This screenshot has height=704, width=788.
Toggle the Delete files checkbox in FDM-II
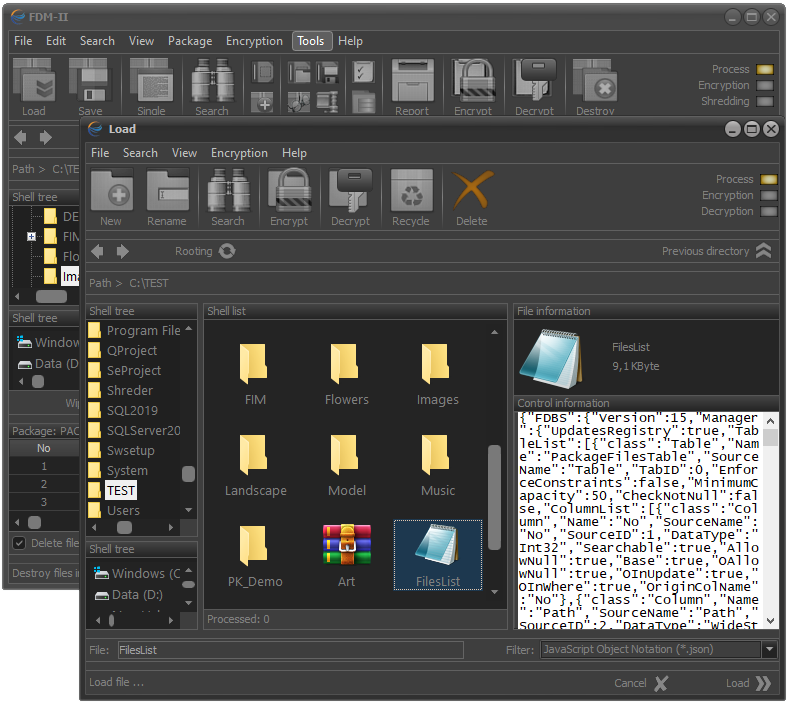[19, 543]
